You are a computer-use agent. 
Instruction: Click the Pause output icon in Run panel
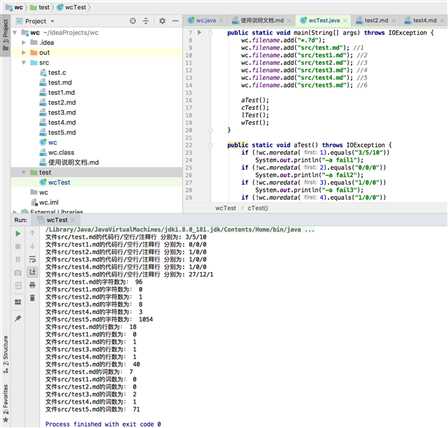(x=18, y=260)
